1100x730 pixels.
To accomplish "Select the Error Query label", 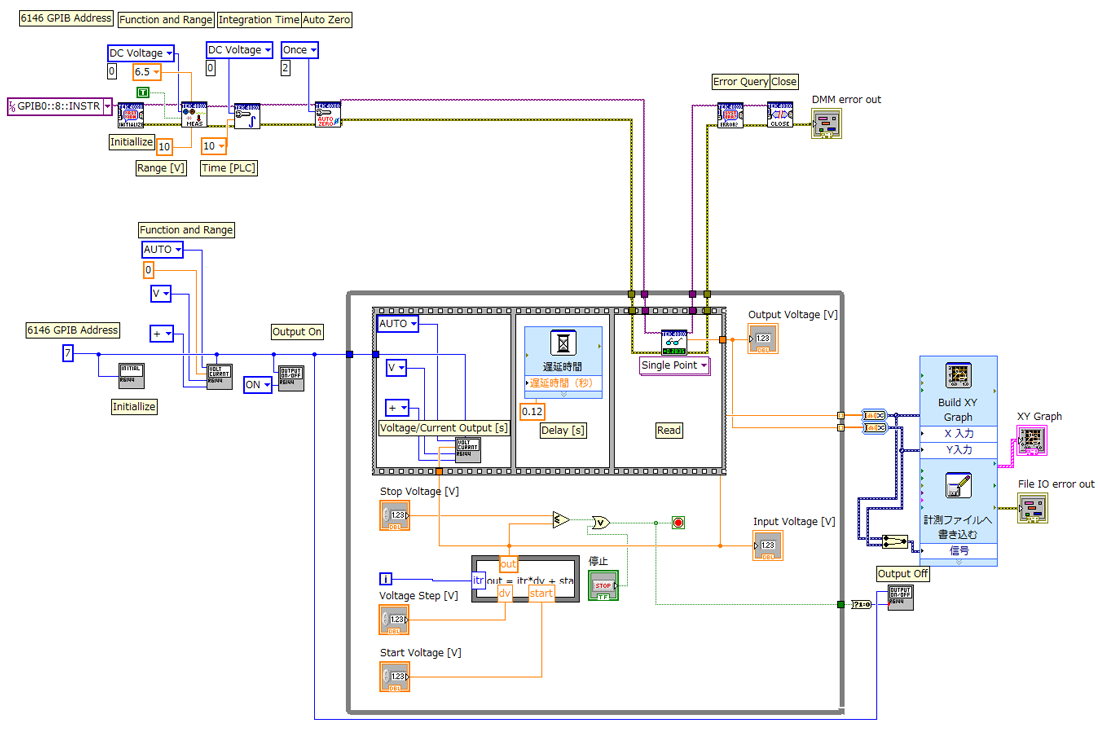I will tap(741, 81).
